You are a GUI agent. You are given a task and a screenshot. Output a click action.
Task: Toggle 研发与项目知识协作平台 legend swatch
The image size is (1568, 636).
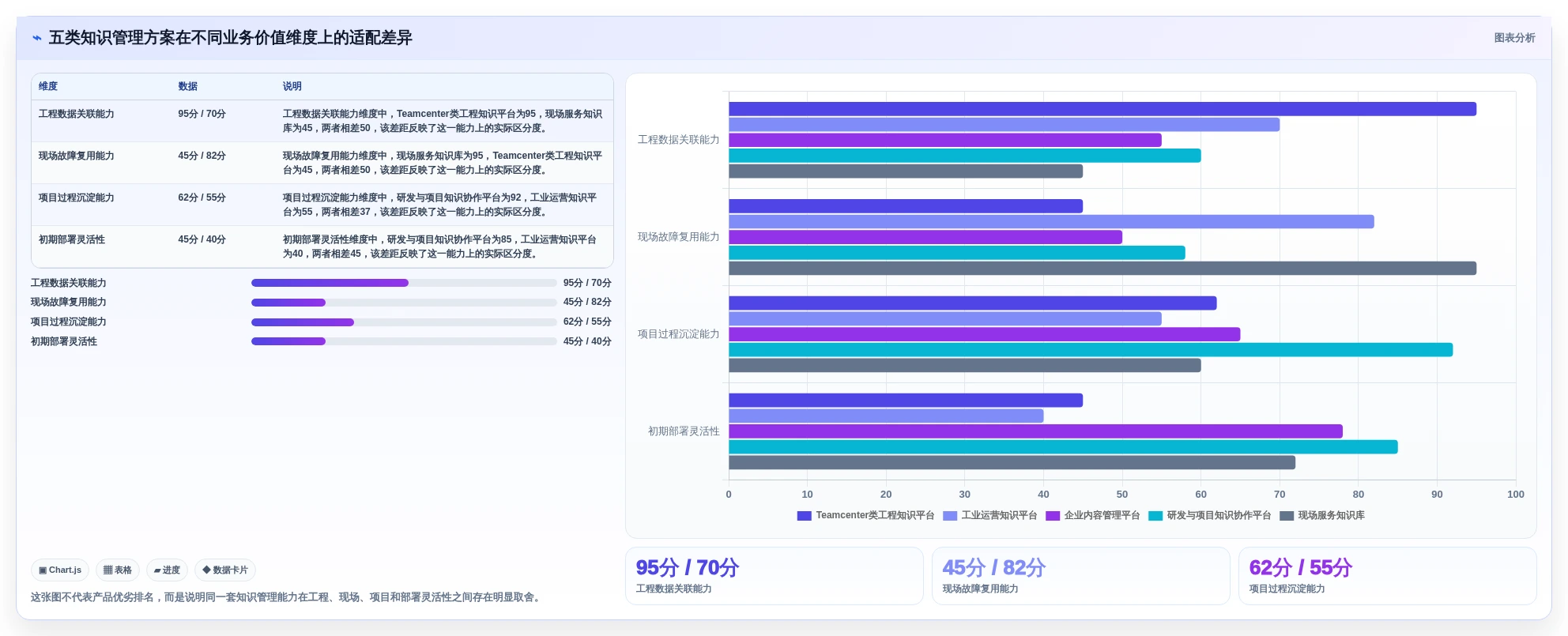pyautogui.click(x=1155, y=516)
